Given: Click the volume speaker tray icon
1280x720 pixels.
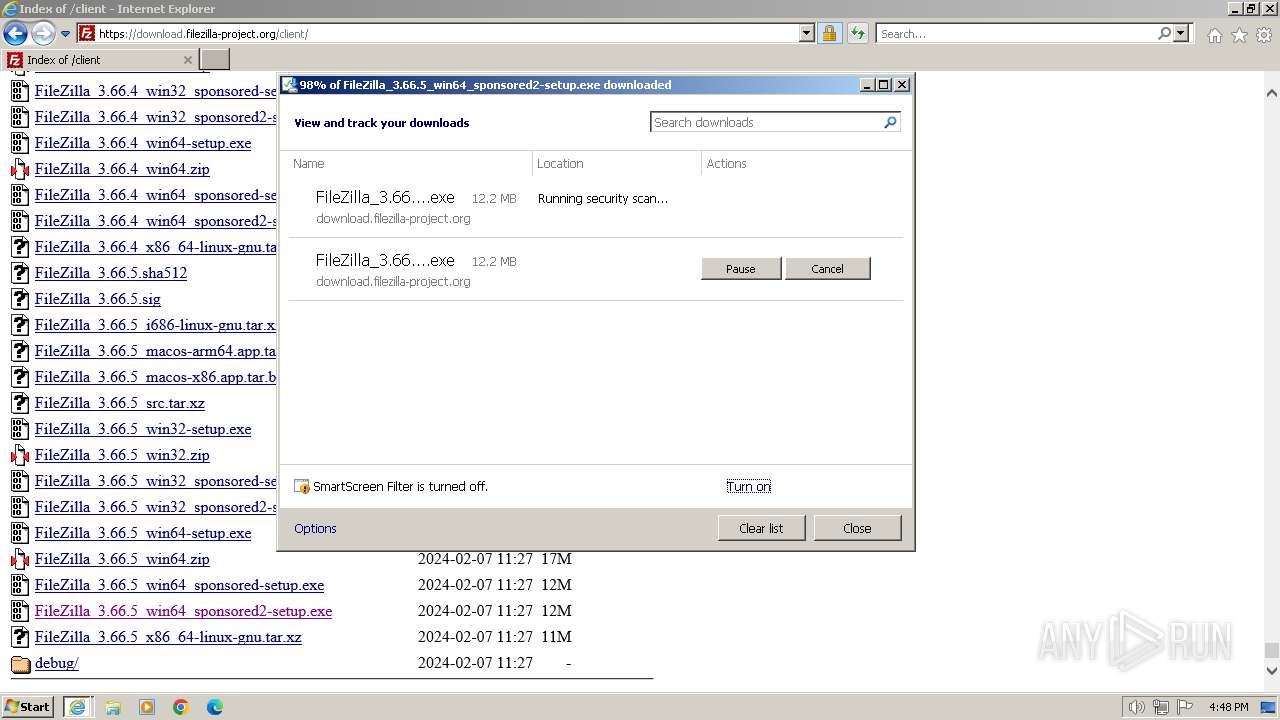Looking at the screenshot, I should (x=1137, y=707).
